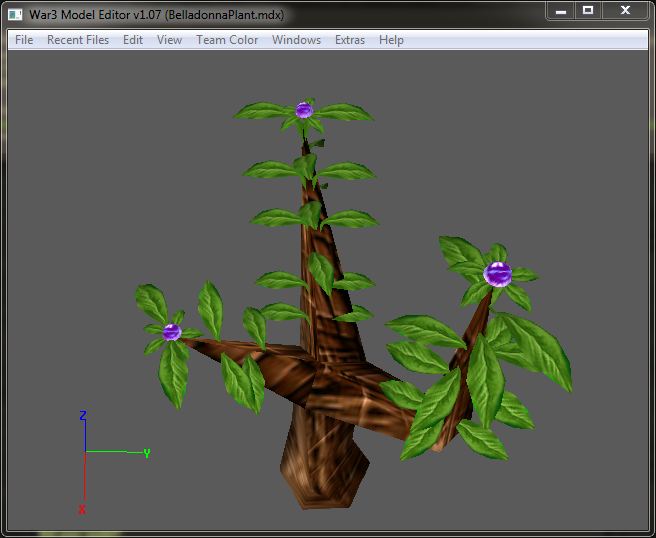
Task: Open the Help menu
Action: click(x=391, y=40)
